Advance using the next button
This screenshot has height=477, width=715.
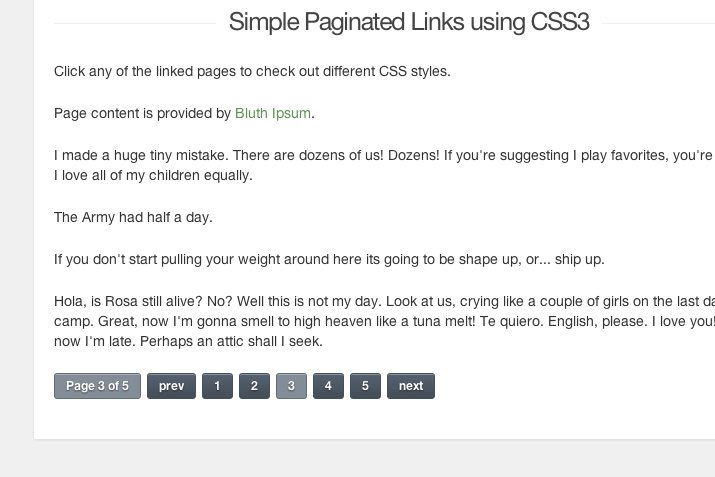coord(411,386)
